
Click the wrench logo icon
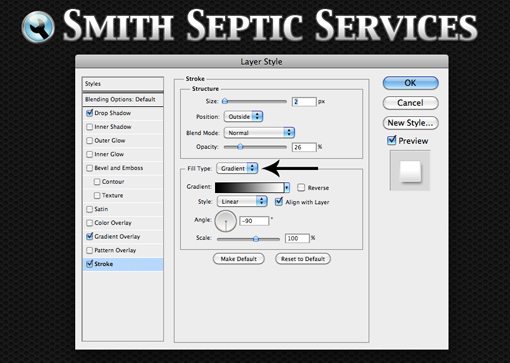[x=38, y=27]
